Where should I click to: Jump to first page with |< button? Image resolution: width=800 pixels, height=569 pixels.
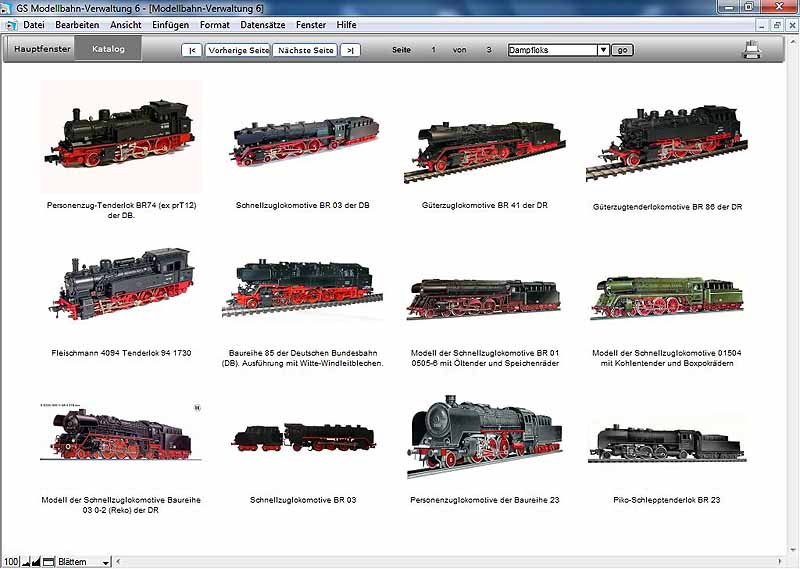[x=192, y=50]
